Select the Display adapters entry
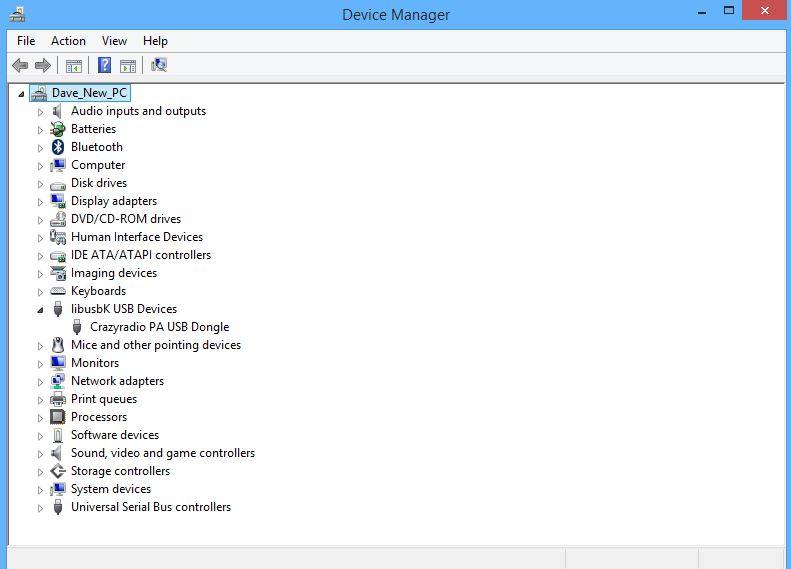791x569 pixels. click(x=113, y=201)
